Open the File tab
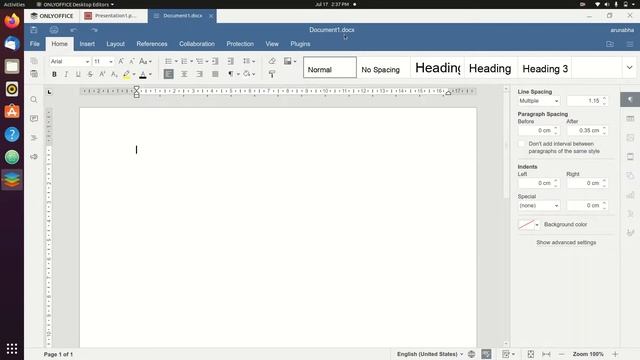Viewport: 640px width, 360px height. pyautogui.click(x=35, y=44)
